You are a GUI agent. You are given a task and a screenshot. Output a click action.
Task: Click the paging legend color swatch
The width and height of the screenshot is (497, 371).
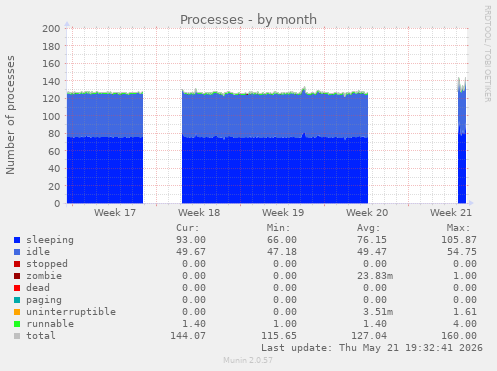[x=17, y=300]
